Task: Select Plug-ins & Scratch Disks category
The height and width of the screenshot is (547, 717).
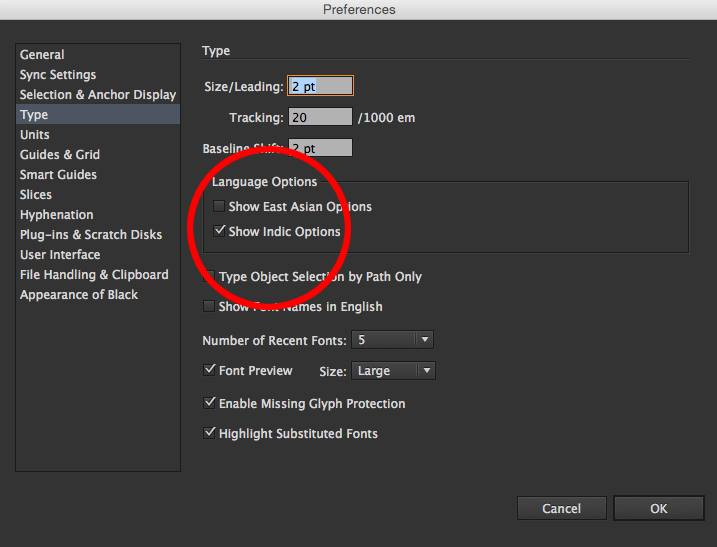Action: coord(90,235)
